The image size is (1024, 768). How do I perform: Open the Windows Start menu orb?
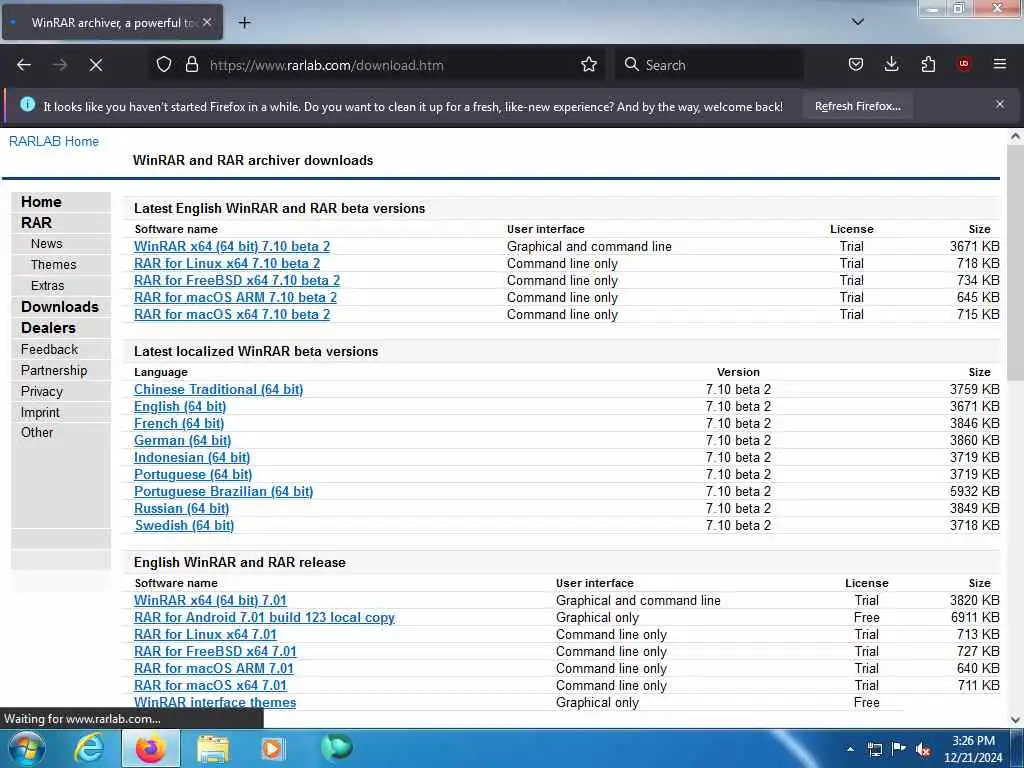27,748
